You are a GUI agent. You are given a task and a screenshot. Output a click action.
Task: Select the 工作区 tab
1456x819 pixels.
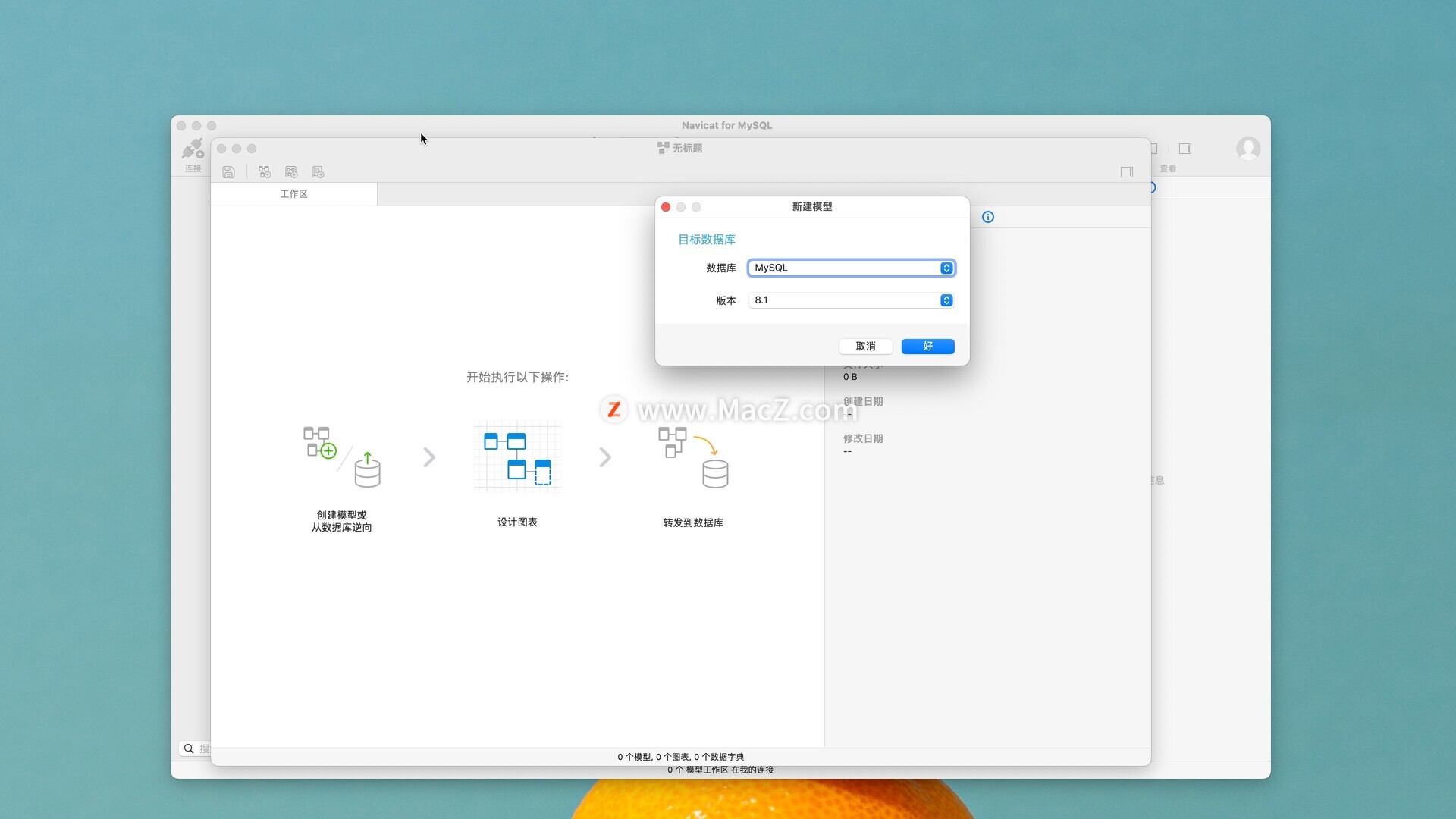[x=294, y=194]
